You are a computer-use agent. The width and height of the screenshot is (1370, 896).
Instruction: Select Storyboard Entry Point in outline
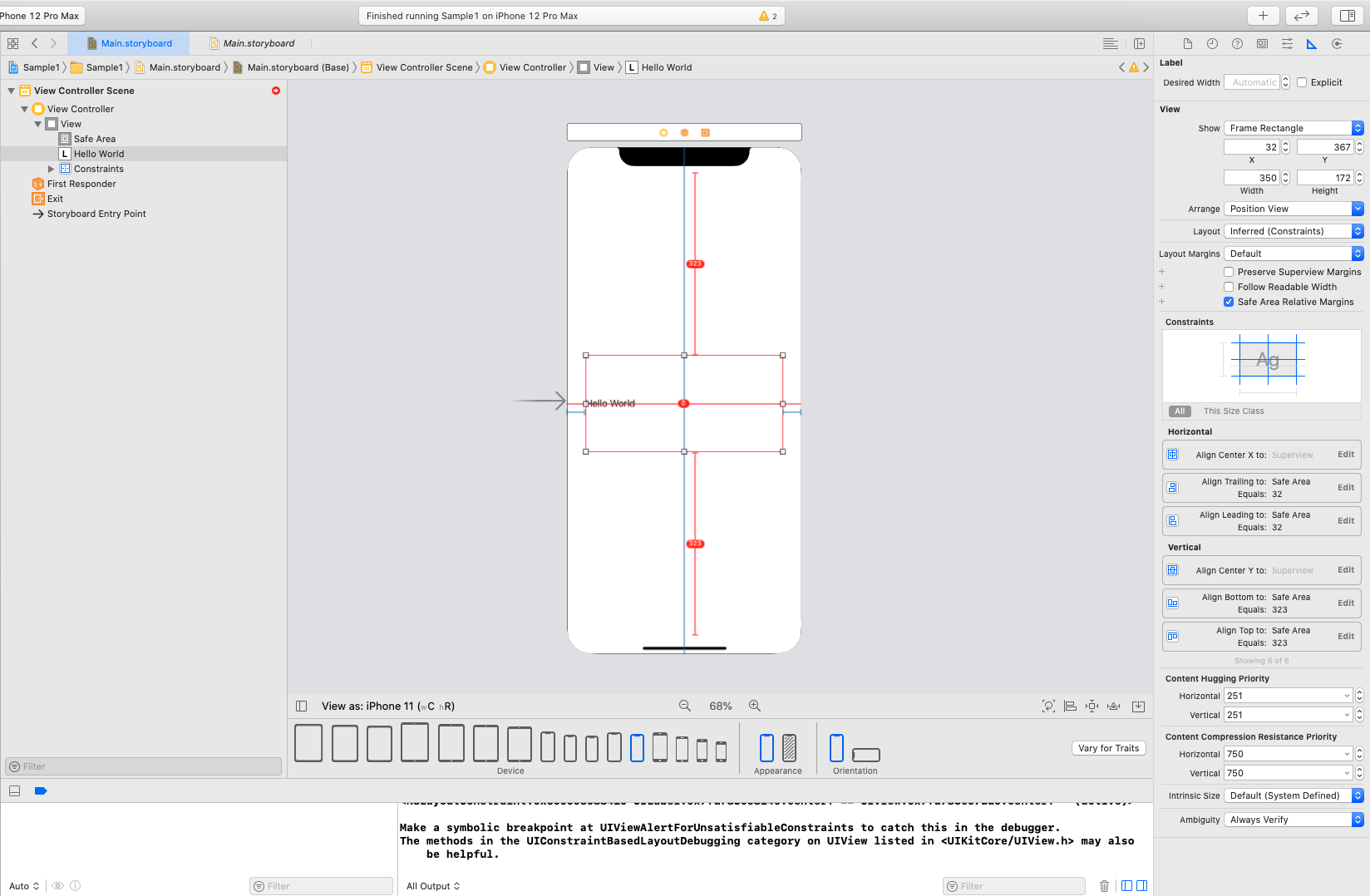tap(89, 214)
